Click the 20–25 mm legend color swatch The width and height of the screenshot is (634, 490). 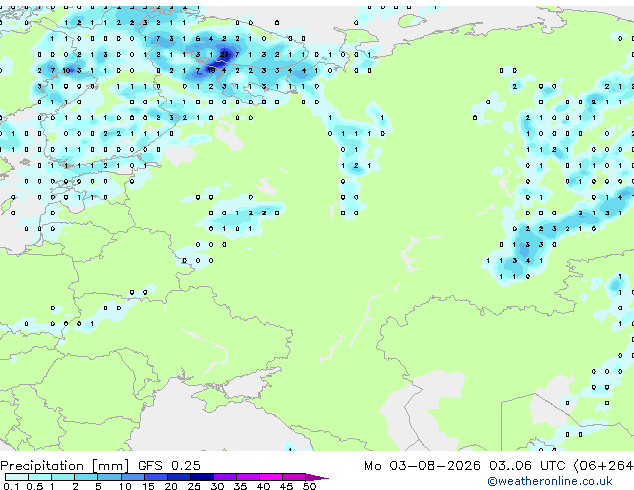pos(178,477)
